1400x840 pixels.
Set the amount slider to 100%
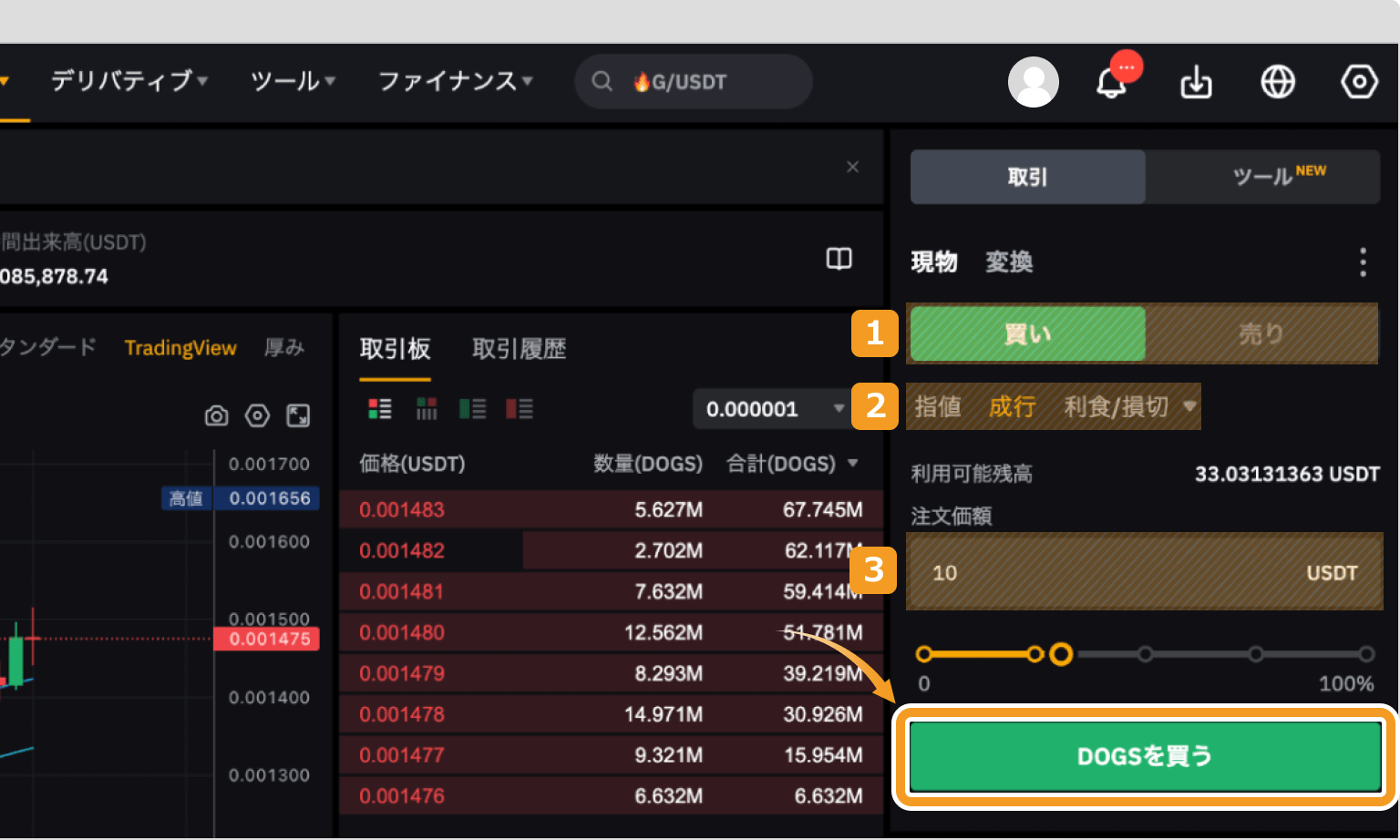(x=1366, y=654)
